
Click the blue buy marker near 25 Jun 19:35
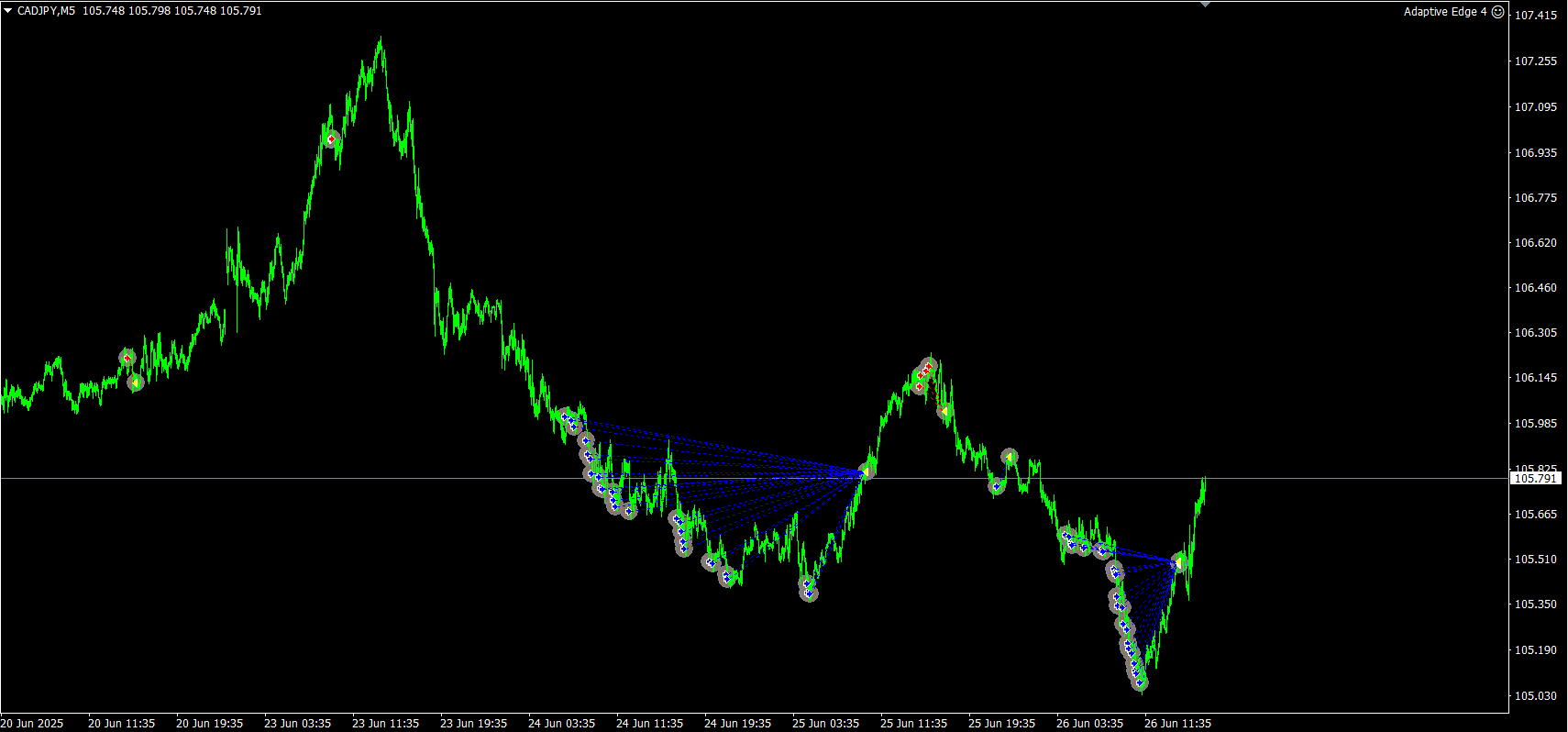pos(997,486)
